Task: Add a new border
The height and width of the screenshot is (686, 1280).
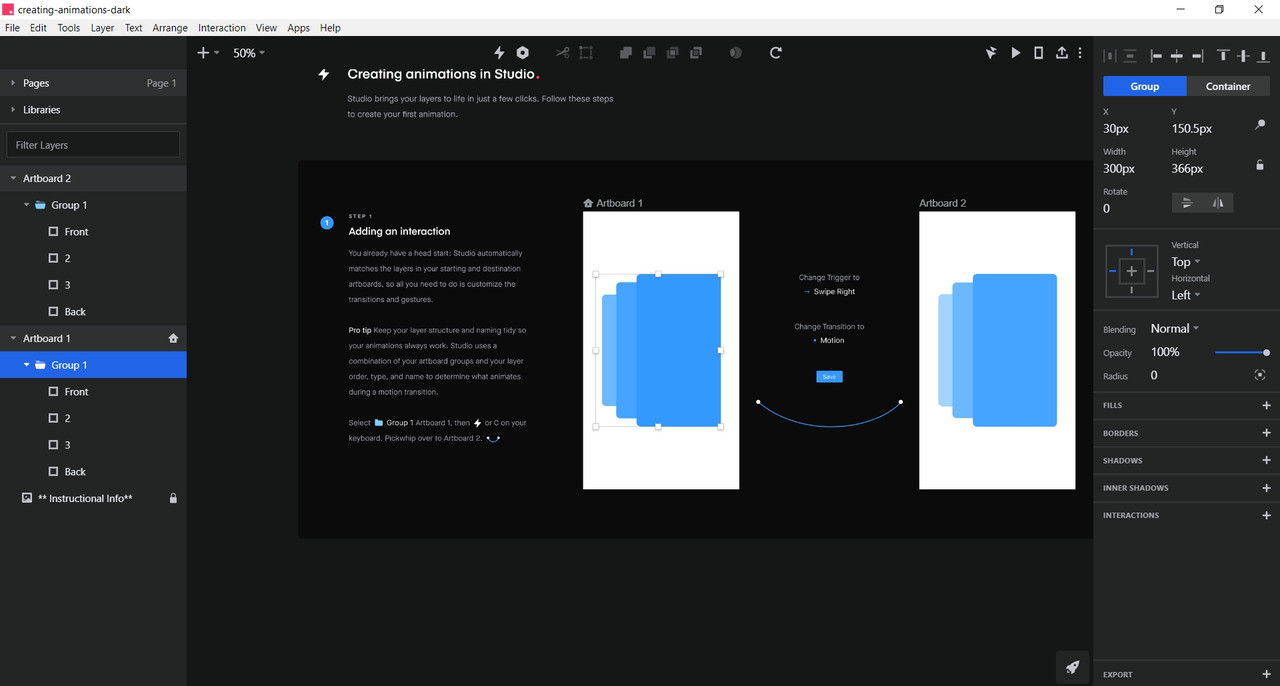Action: (1266, 433)
